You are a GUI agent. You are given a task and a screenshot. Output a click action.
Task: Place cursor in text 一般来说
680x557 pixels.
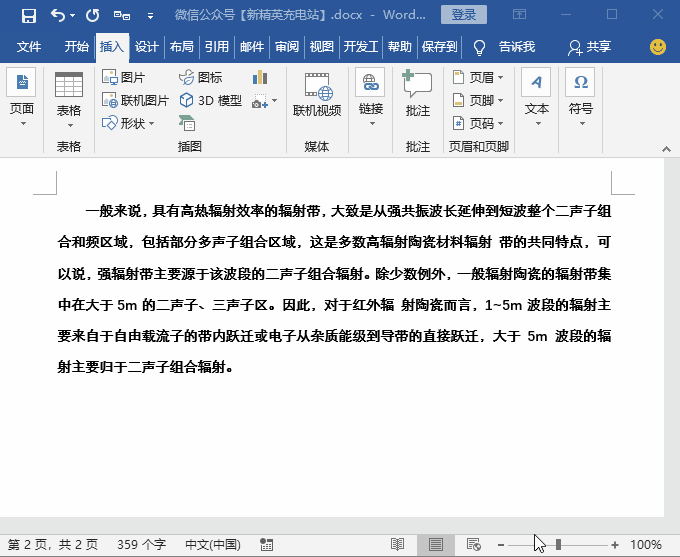113,211
